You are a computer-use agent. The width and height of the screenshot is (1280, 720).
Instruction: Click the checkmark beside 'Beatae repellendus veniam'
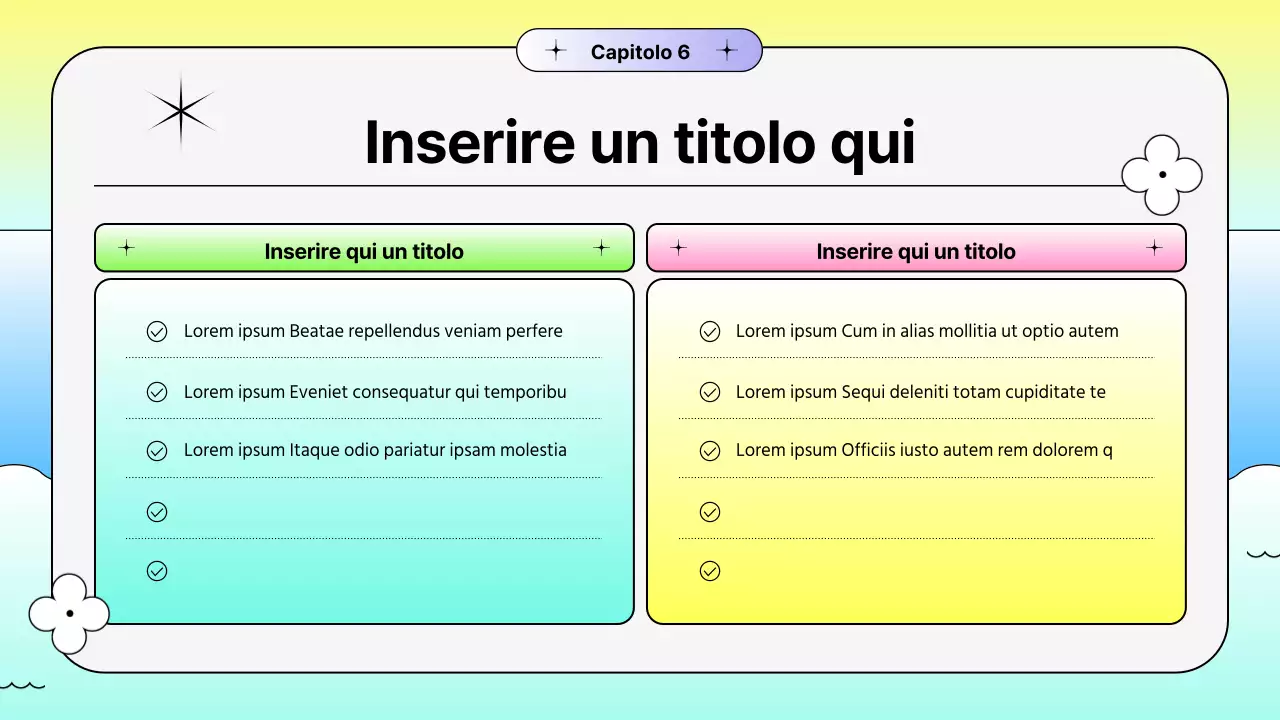157,332
